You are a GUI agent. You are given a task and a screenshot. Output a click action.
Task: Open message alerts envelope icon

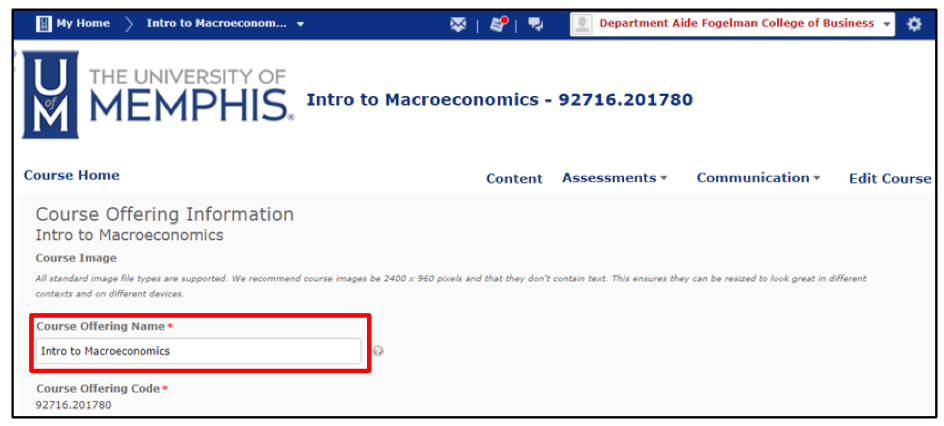pyautogui.click(x=458, y=25)
